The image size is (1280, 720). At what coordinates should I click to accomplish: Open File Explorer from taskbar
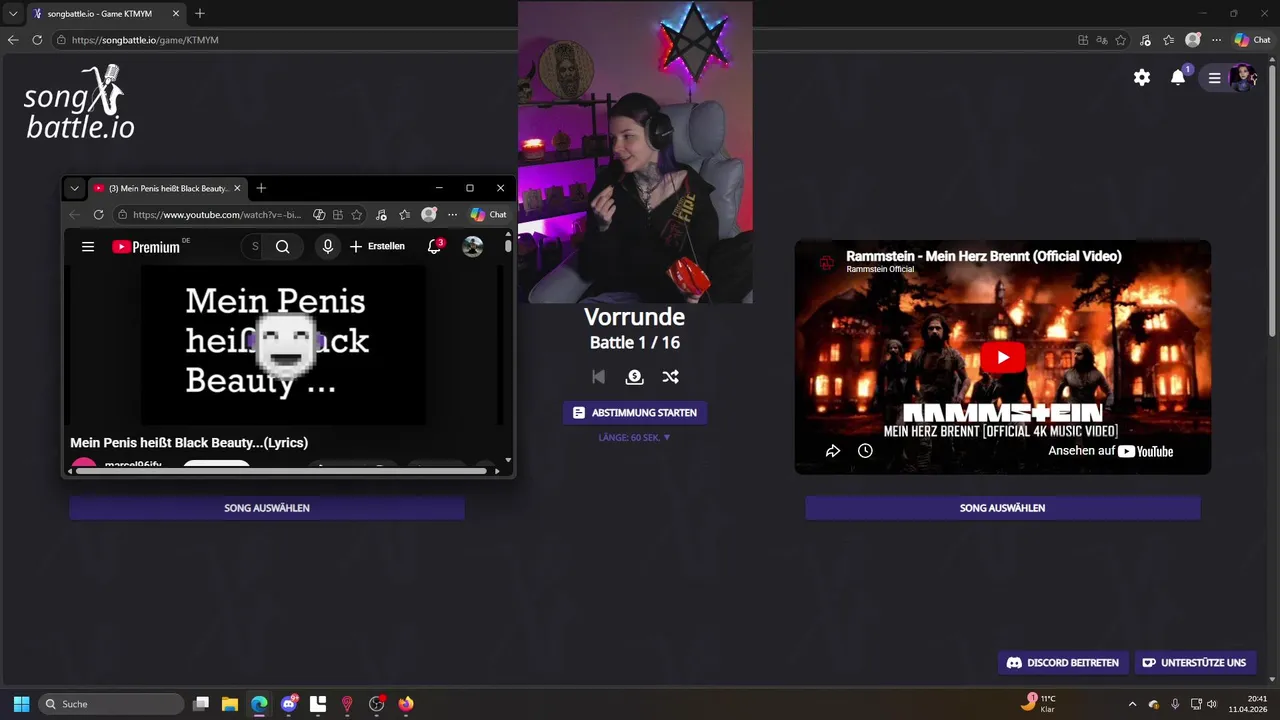click(230, 704)
